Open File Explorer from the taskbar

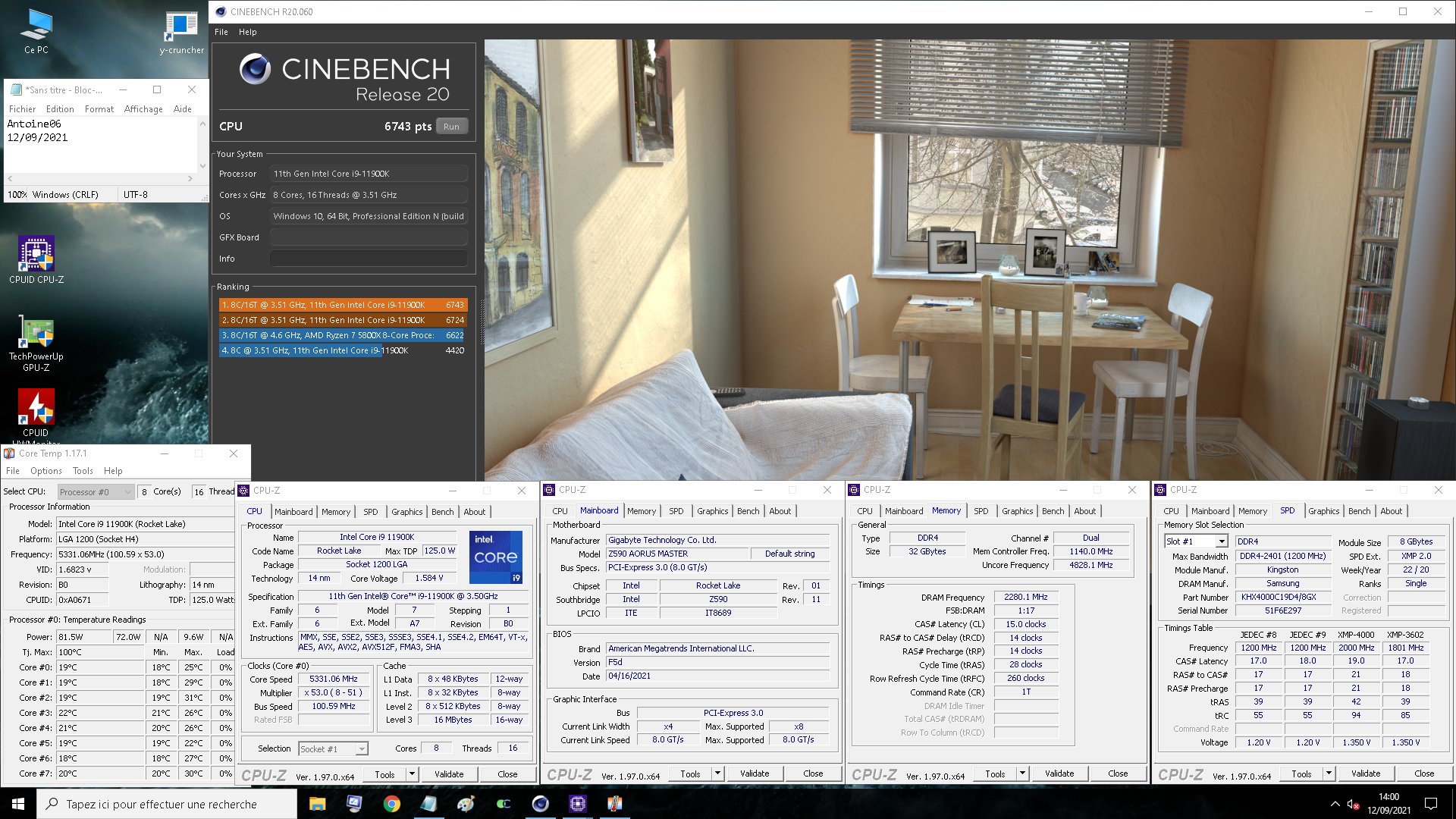click(317, 804)
